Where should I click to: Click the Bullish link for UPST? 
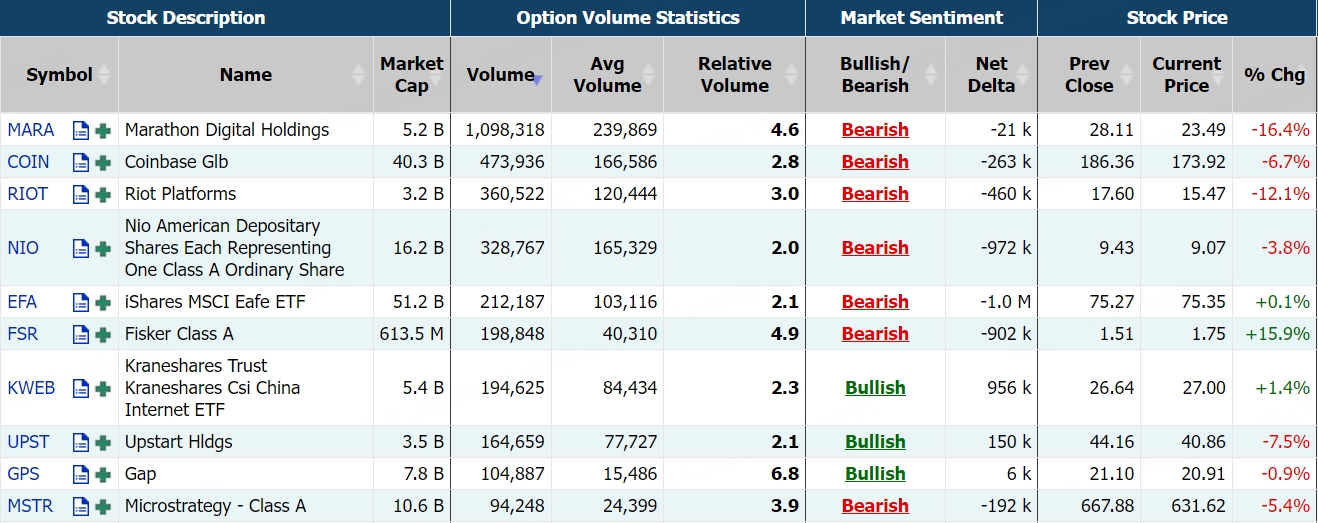pyautogui.click(x=875, y=442)
